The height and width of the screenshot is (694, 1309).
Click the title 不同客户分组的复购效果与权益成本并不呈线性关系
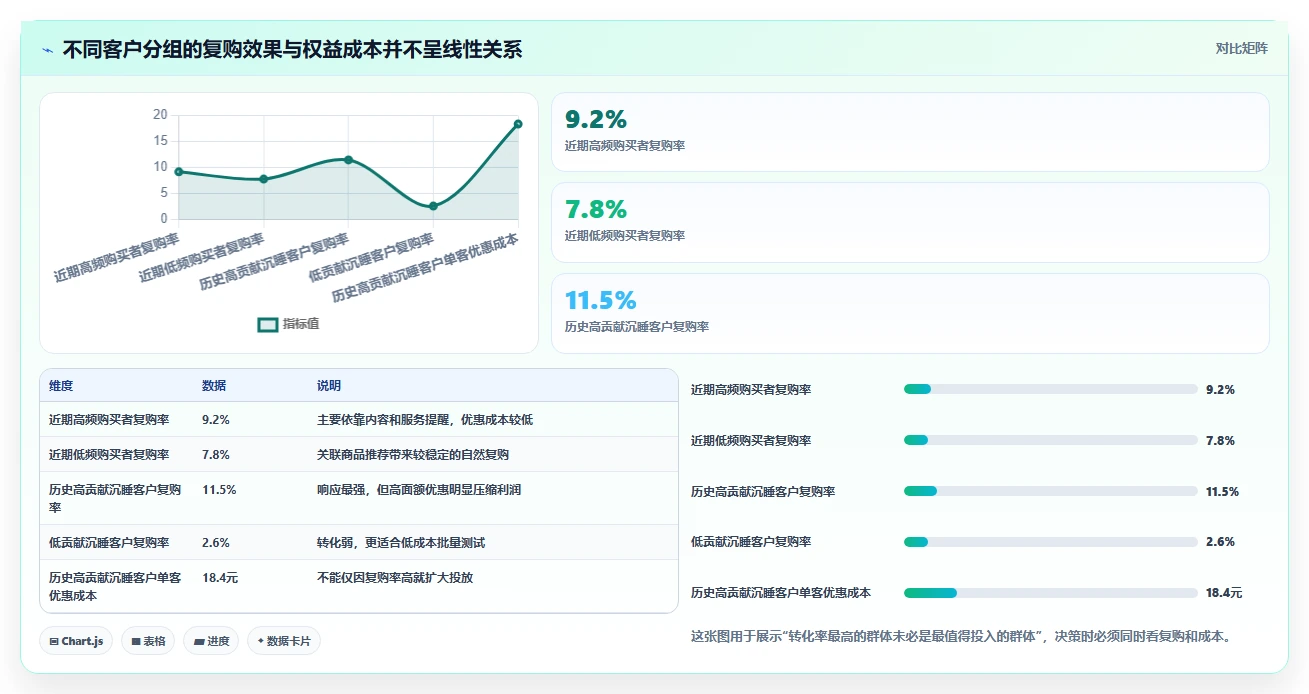tap(292, 50)
